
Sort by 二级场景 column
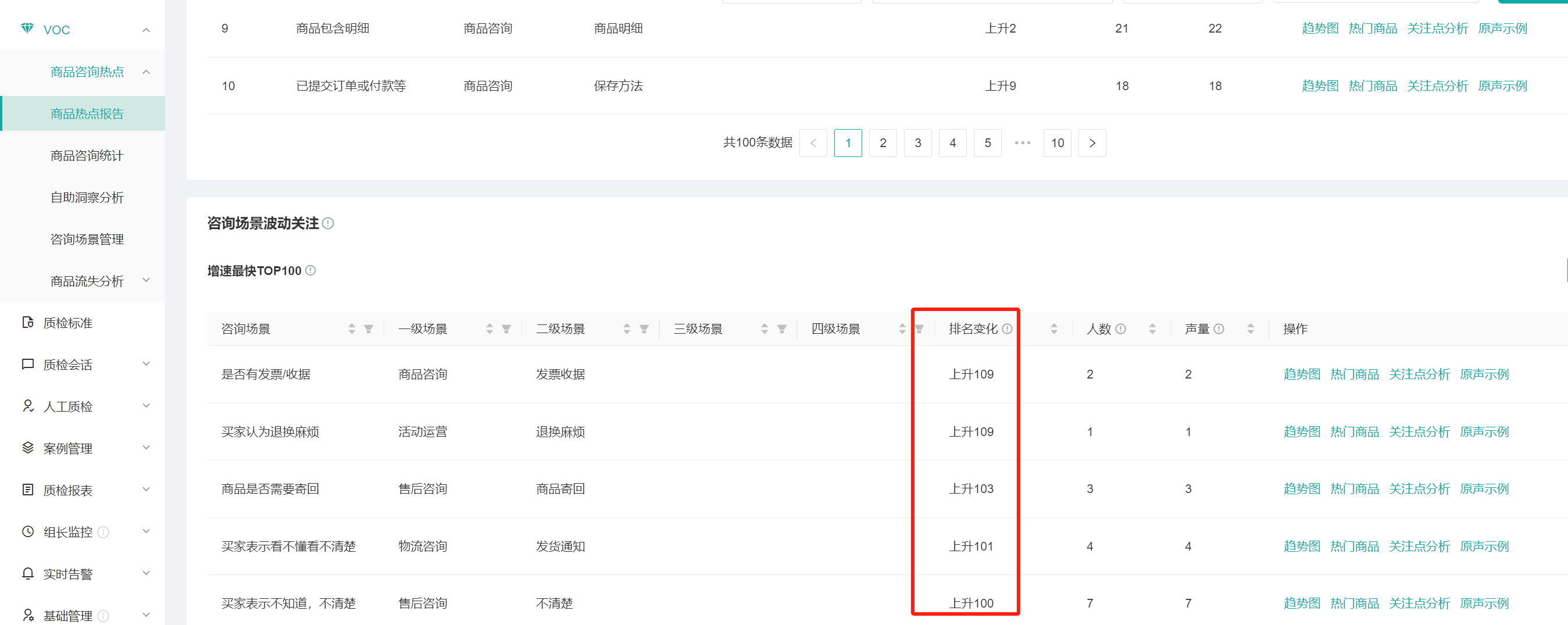pos(627,328)
